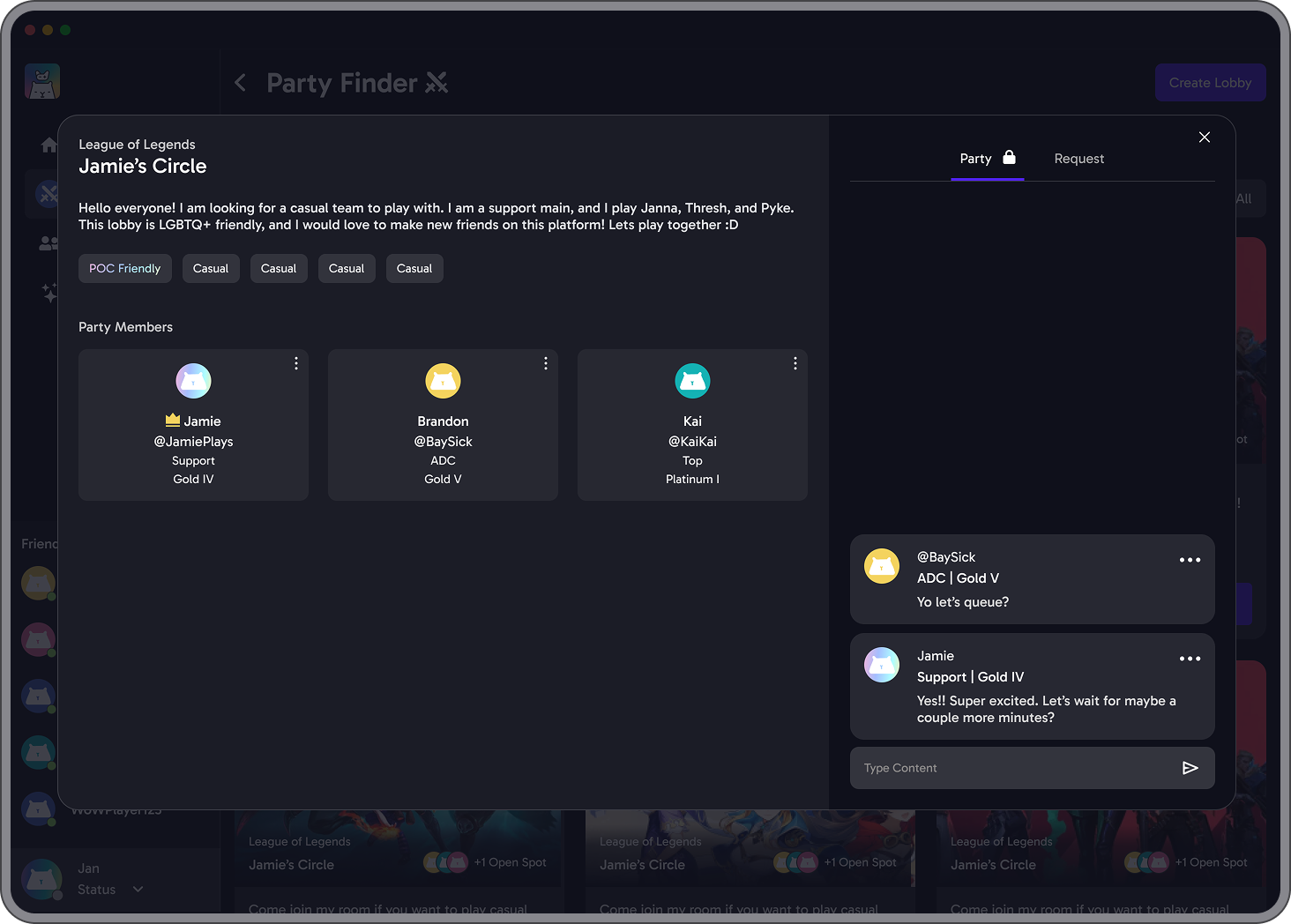Open the friends group sidebar icon

[x=49, y=242]
